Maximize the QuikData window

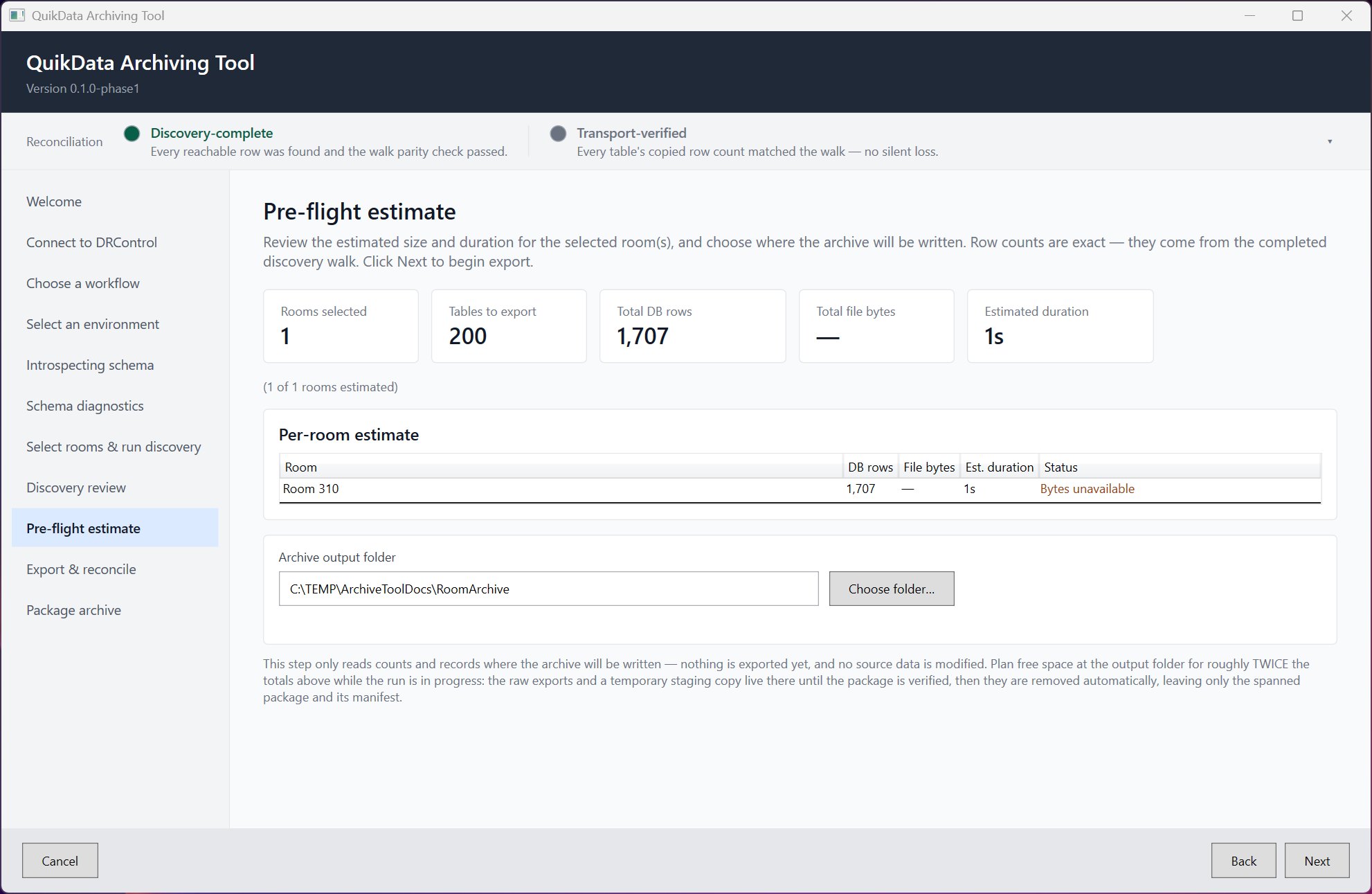tap(1298, 15)
